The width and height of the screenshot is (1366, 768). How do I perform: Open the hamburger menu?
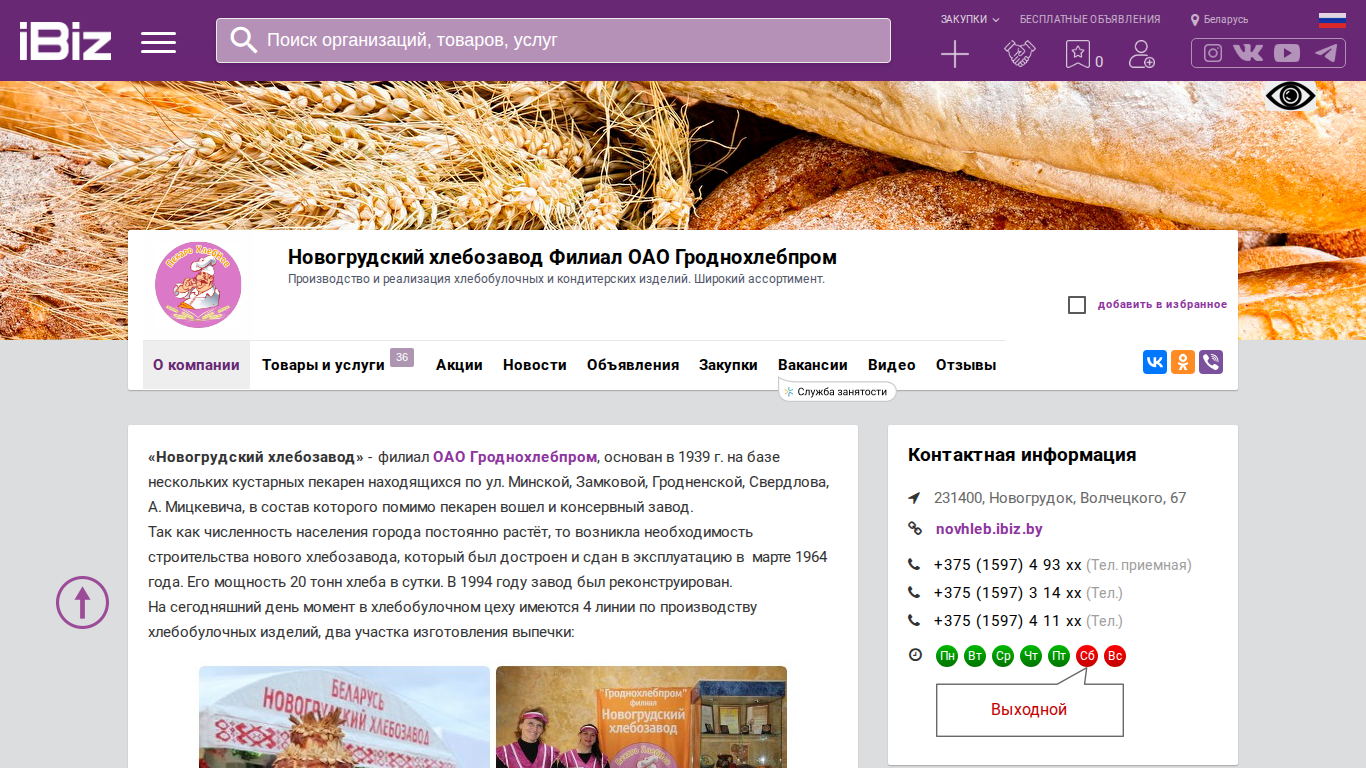point(158,42)
